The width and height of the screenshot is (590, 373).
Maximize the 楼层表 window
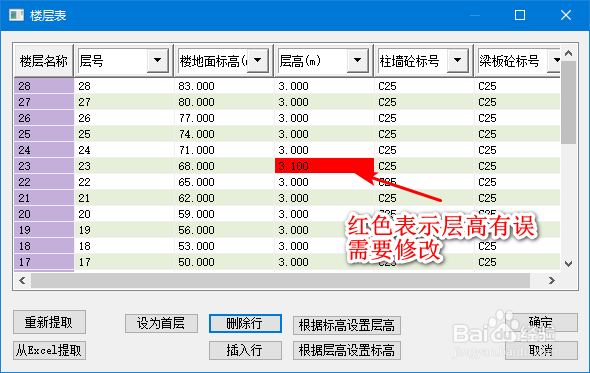point(520,15)
